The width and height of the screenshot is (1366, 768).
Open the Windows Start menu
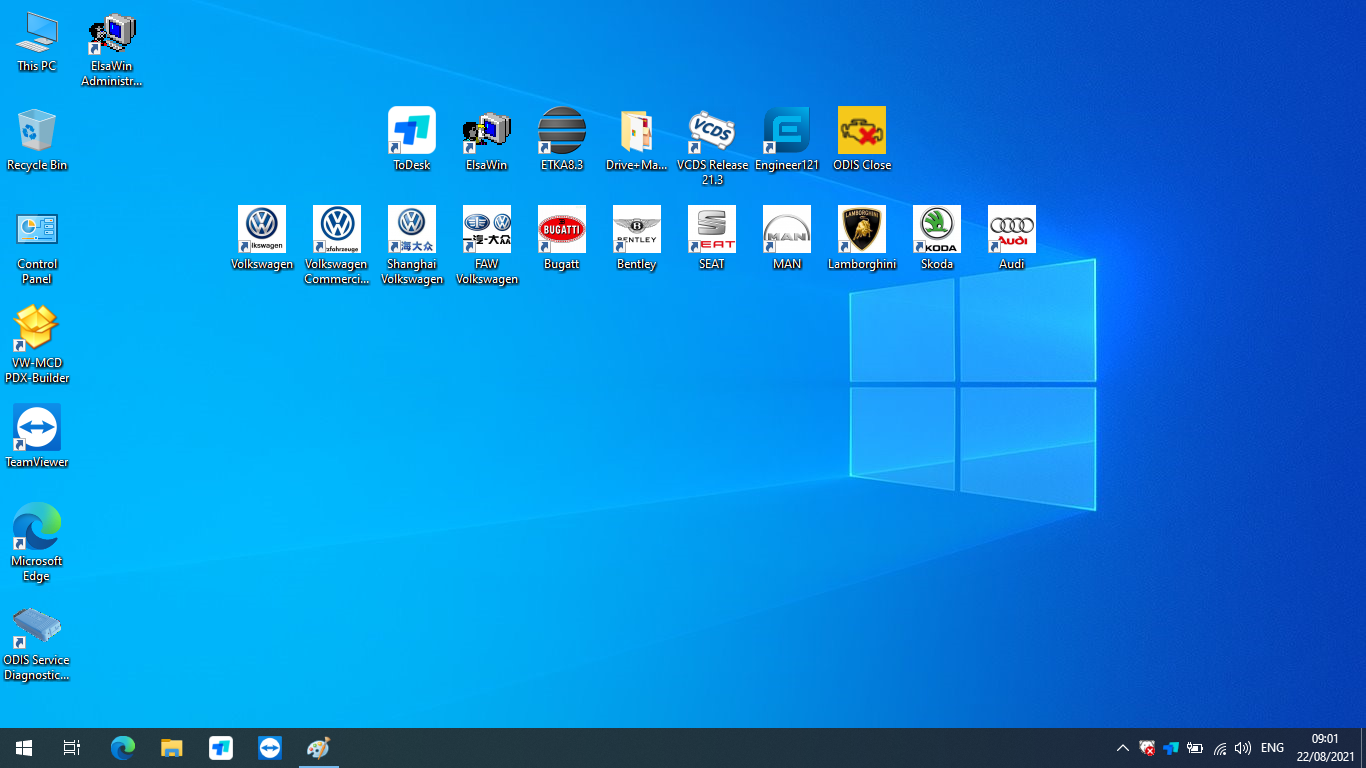pos(24,748)
